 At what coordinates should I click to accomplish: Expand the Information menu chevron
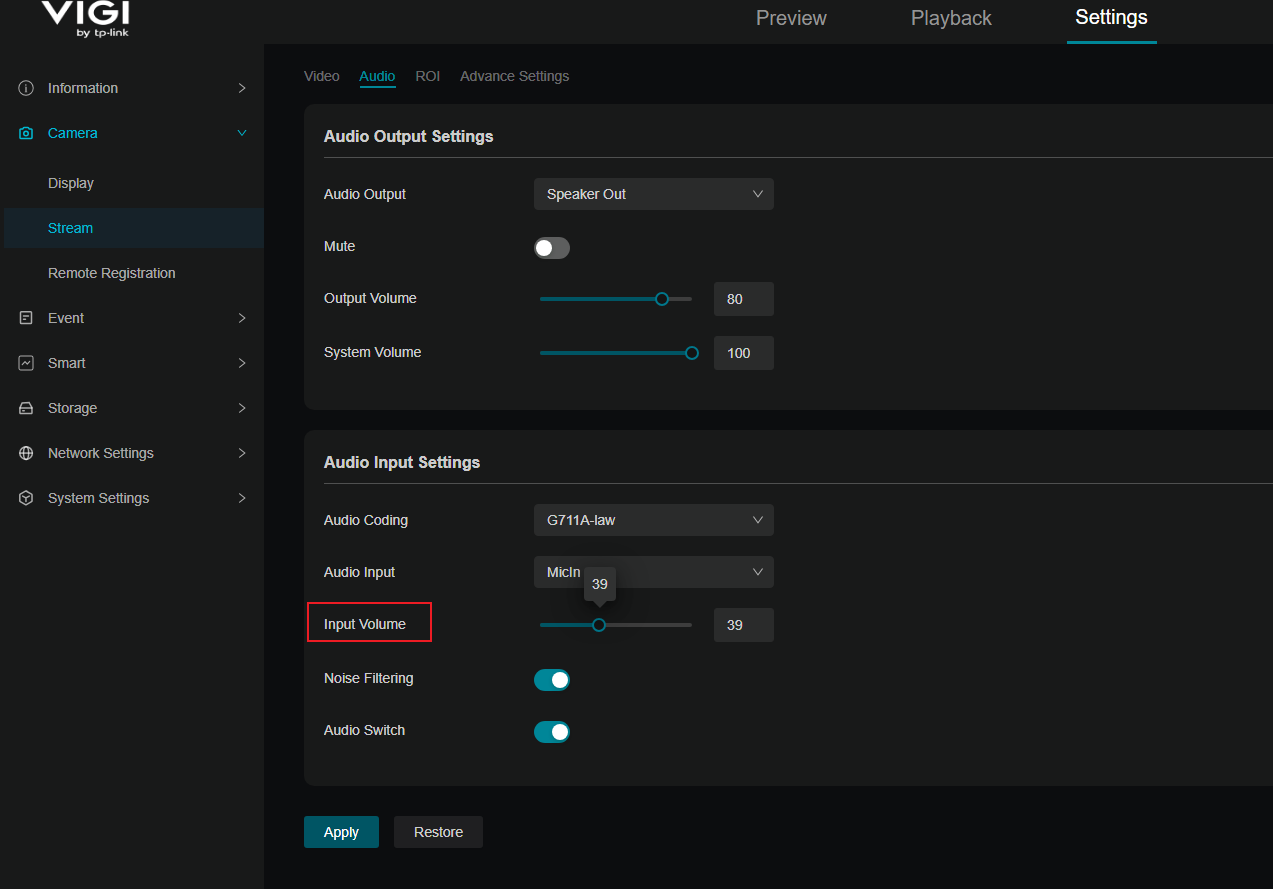(242, 88)
